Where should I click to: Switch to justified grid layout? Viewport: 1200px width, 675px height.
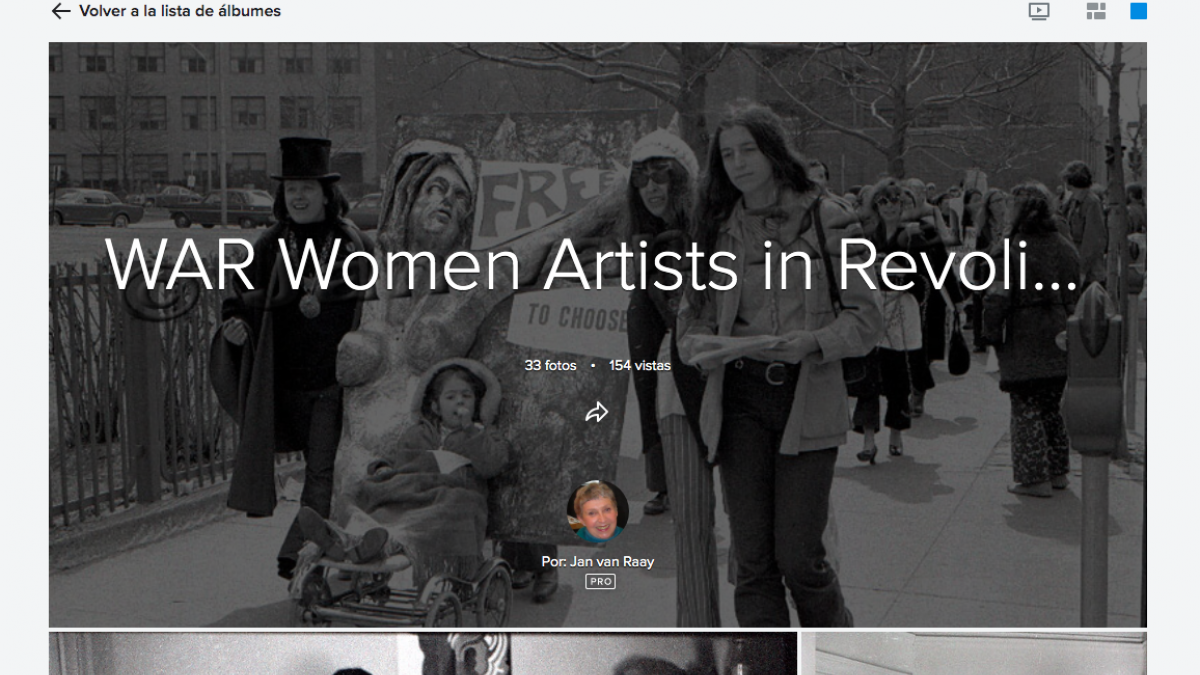coord(1096,12)
